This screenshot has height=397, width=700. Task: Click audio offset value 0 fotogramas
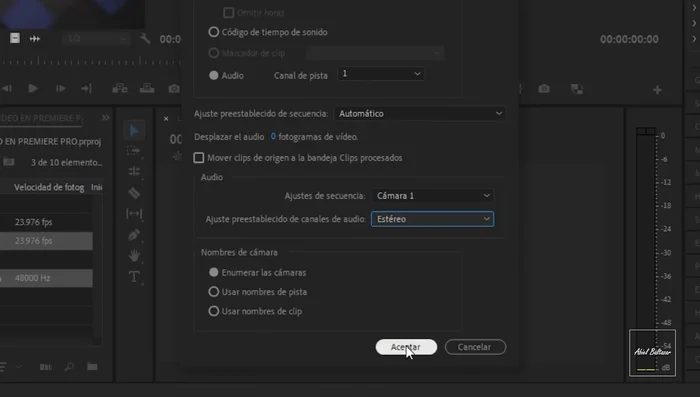click(x=273, y=137)
